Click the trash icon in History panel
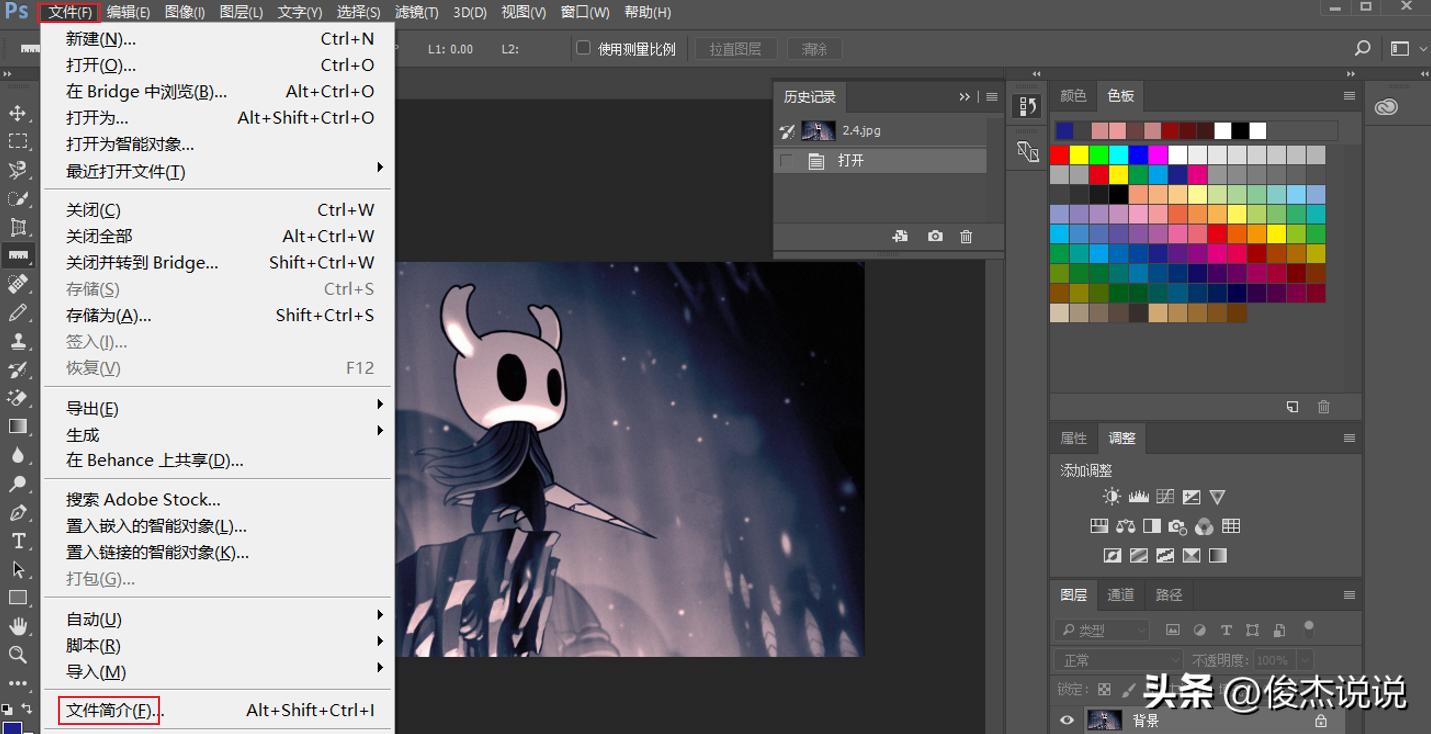Image resolution: width=1431 pixels, height=734 pixels. pyautogui.click(x=966, y=237)
